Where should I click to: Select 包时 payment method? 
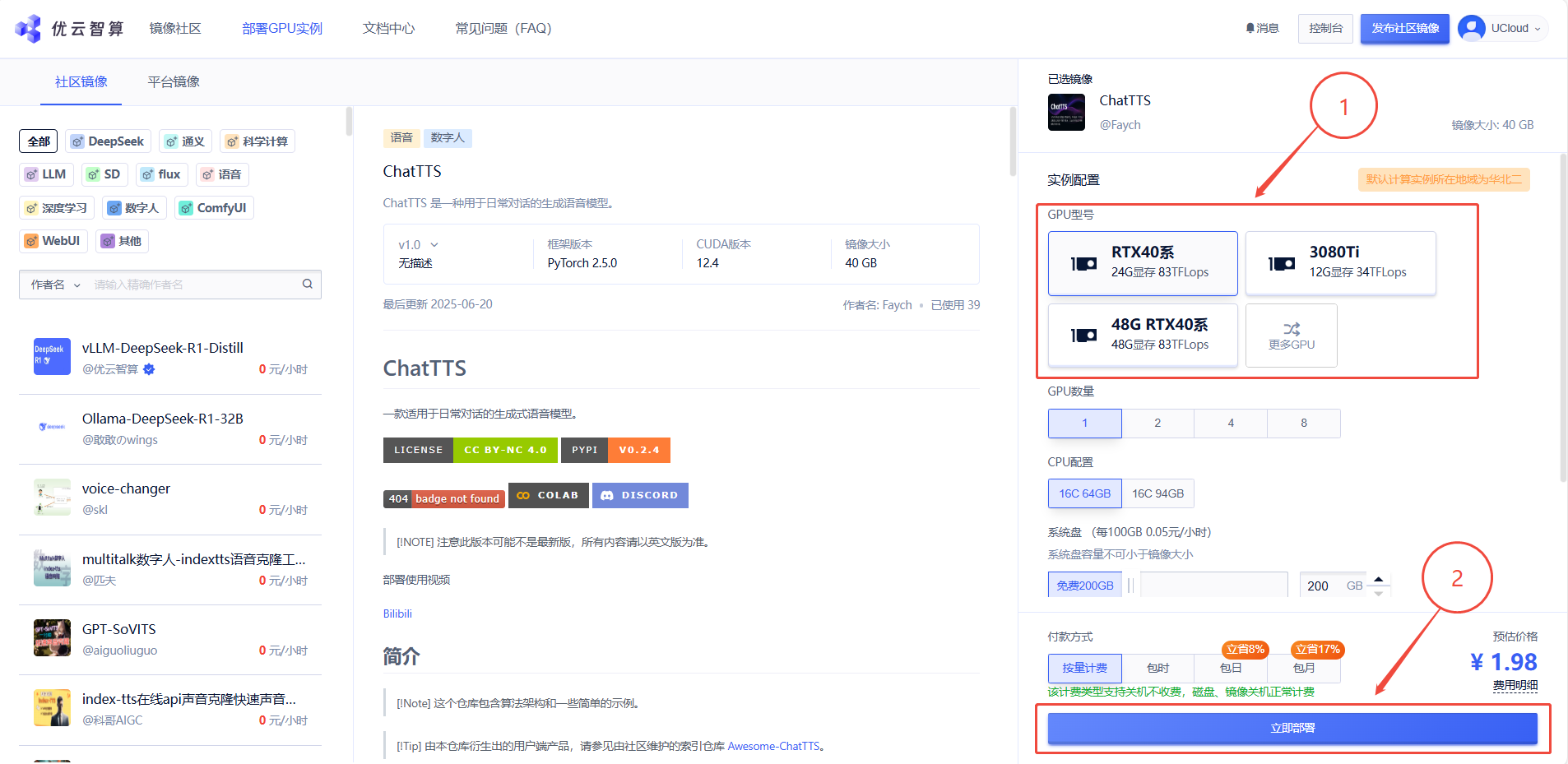[1157, 668]
